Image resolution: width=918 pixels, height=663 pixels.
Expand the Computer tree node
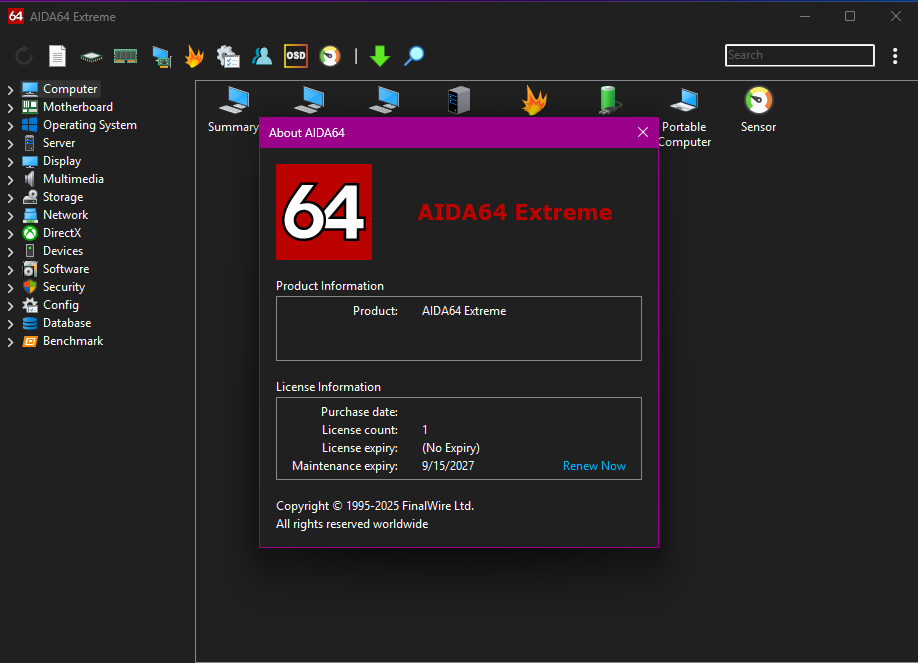(10, 90)
